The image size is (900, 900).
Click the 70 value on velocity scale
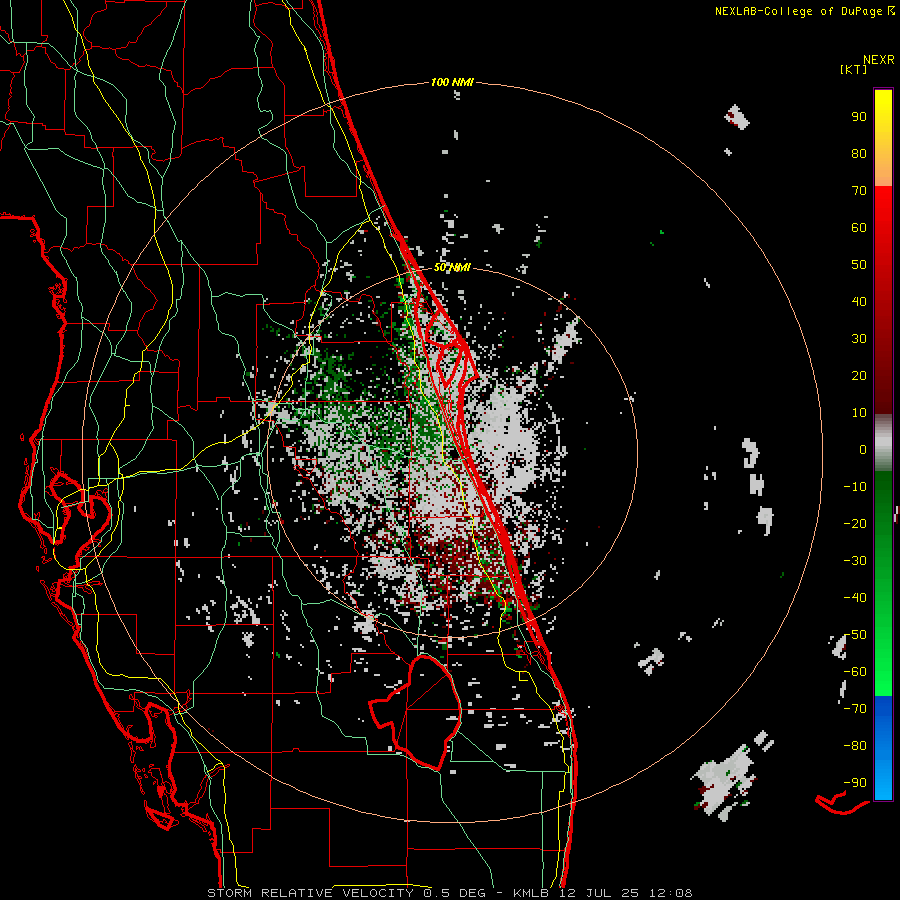(x=859, y=191)
